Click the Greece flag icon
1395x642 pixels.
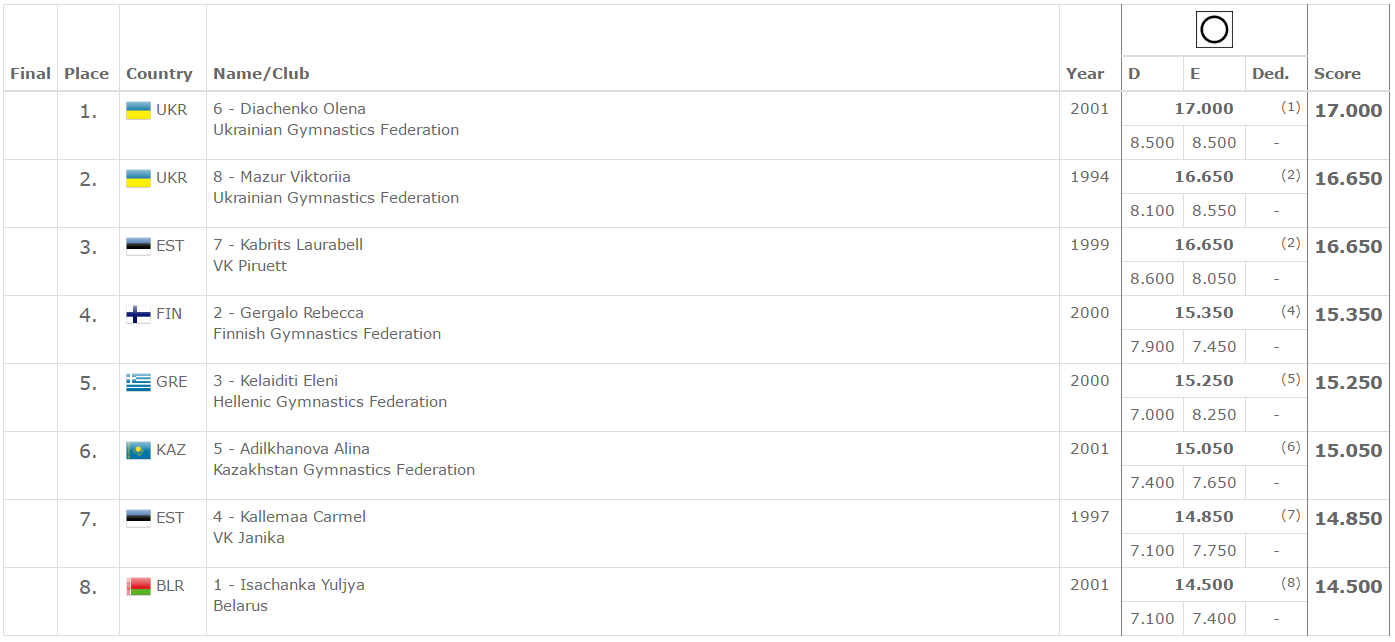pyautogui.click(x=138, y=382)
